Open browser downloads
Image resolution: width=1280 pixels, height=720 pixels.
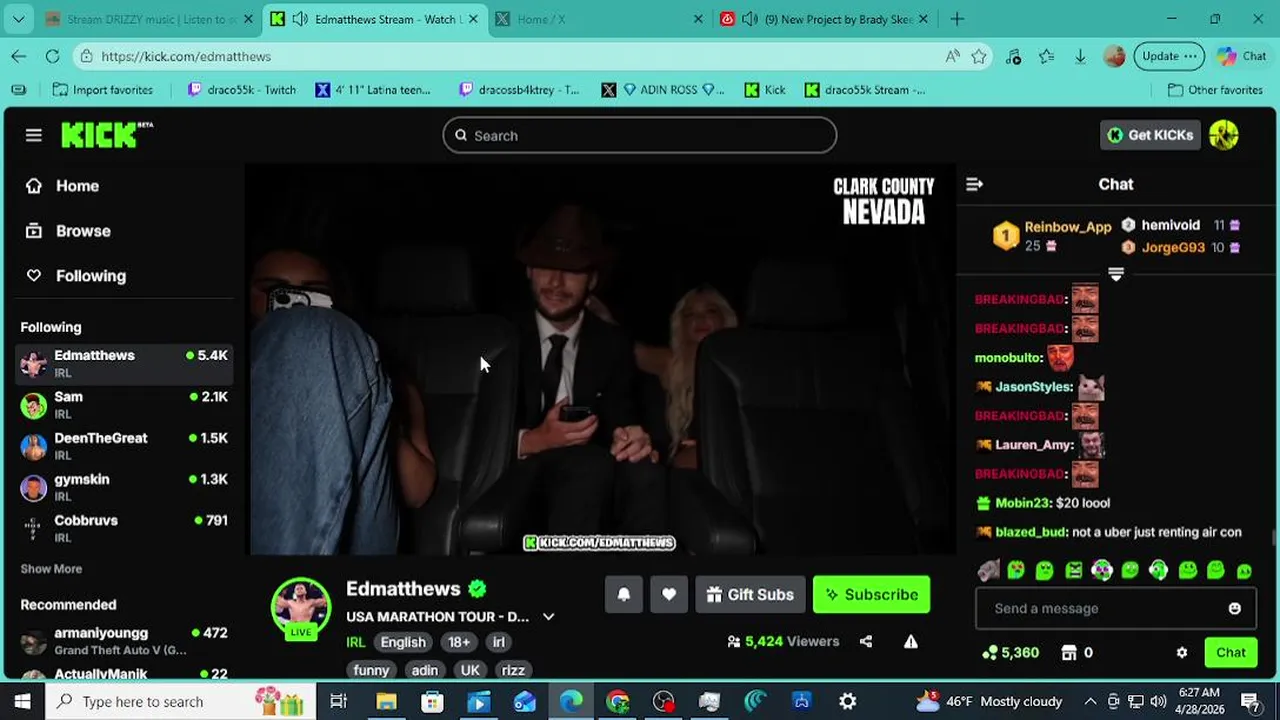tap(1080, 56)
